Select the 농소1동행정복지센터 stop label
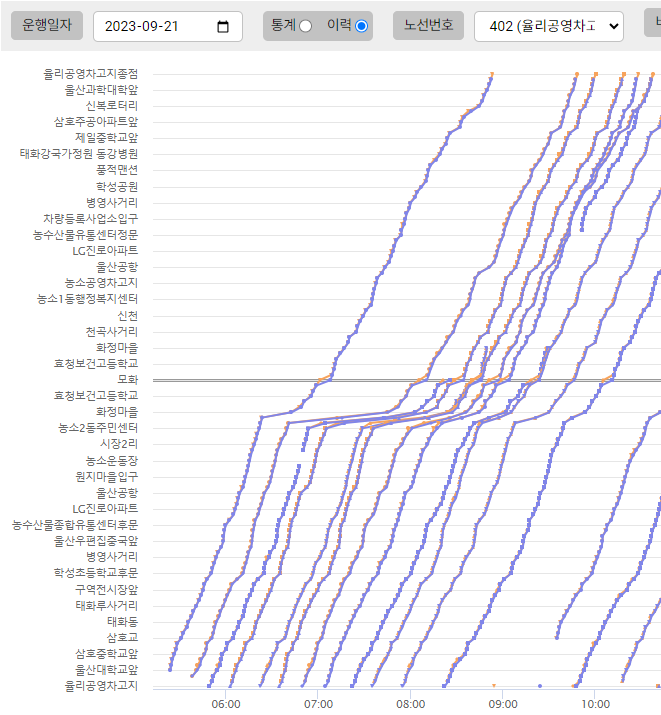 (88, 299)
